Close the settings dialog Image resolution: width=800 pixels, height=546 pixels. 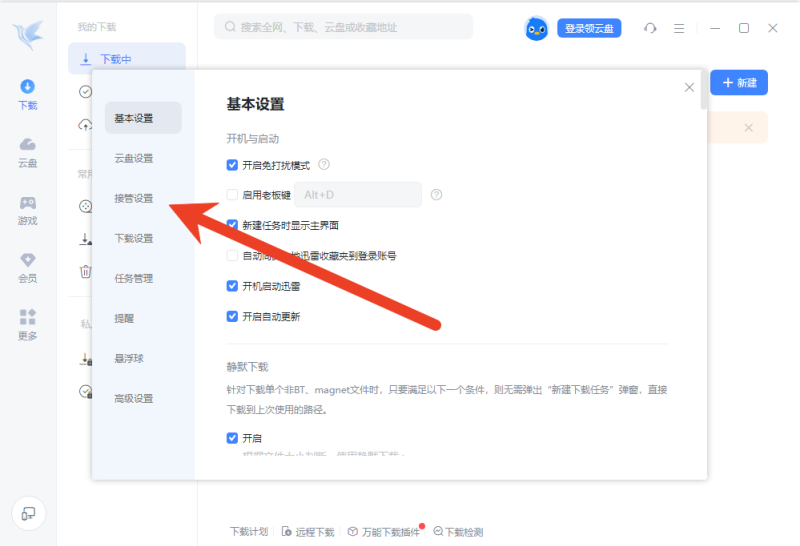[x=689, y=87]
